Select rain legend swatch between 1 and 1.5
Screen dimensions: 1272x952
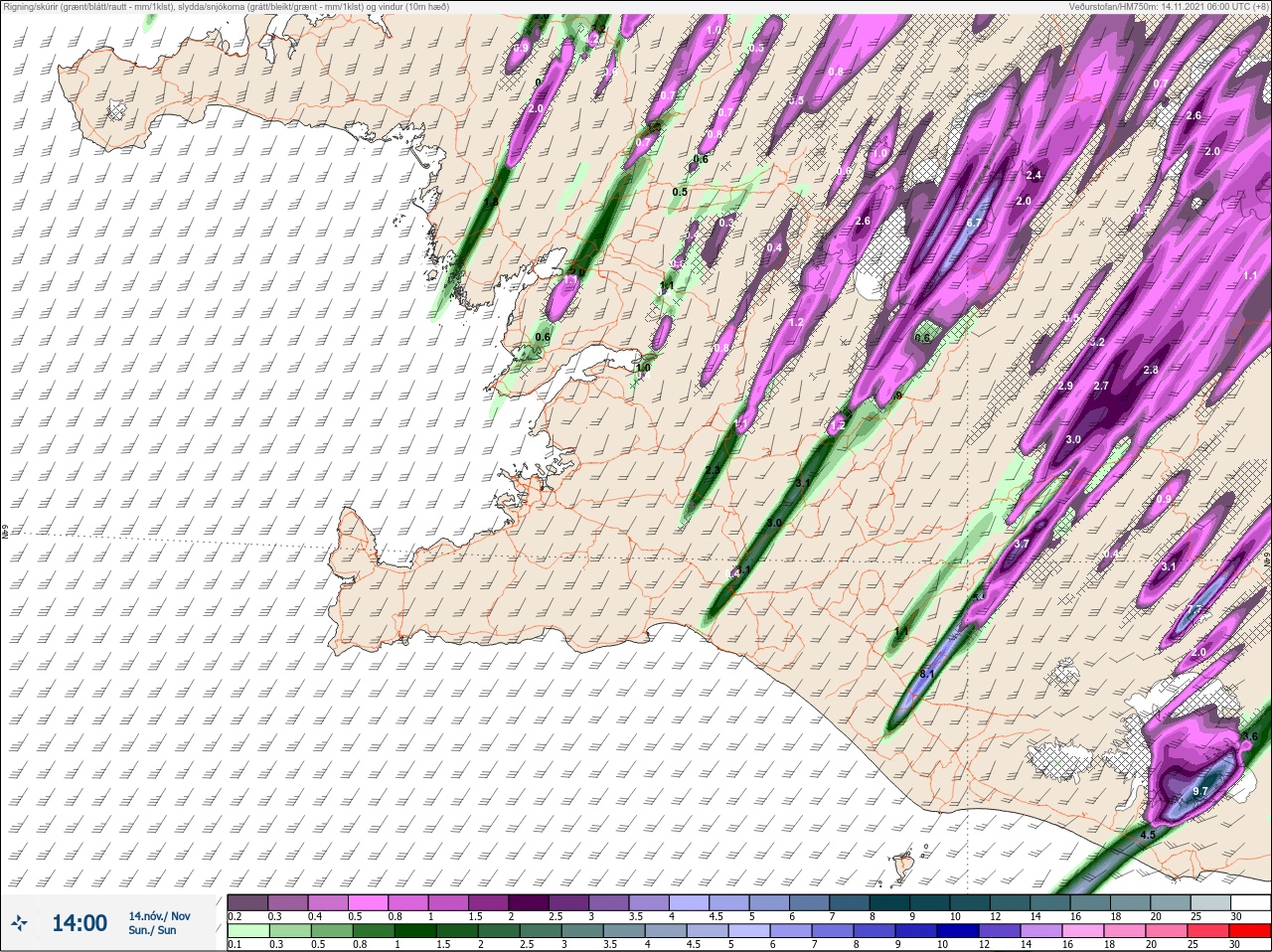(x=414, y=931)
